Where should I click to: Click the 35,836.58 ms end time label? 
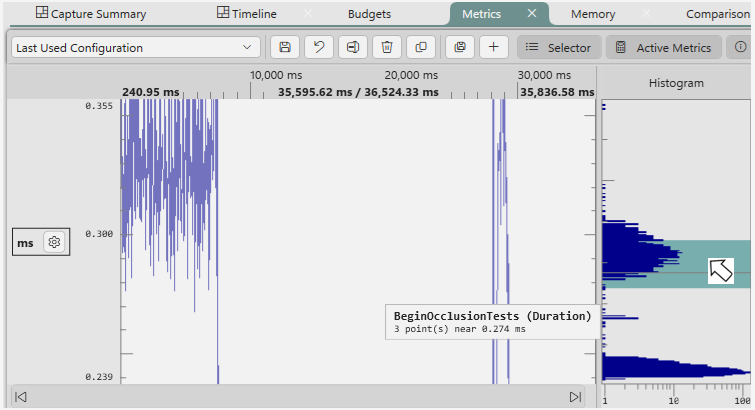(557, 92)
